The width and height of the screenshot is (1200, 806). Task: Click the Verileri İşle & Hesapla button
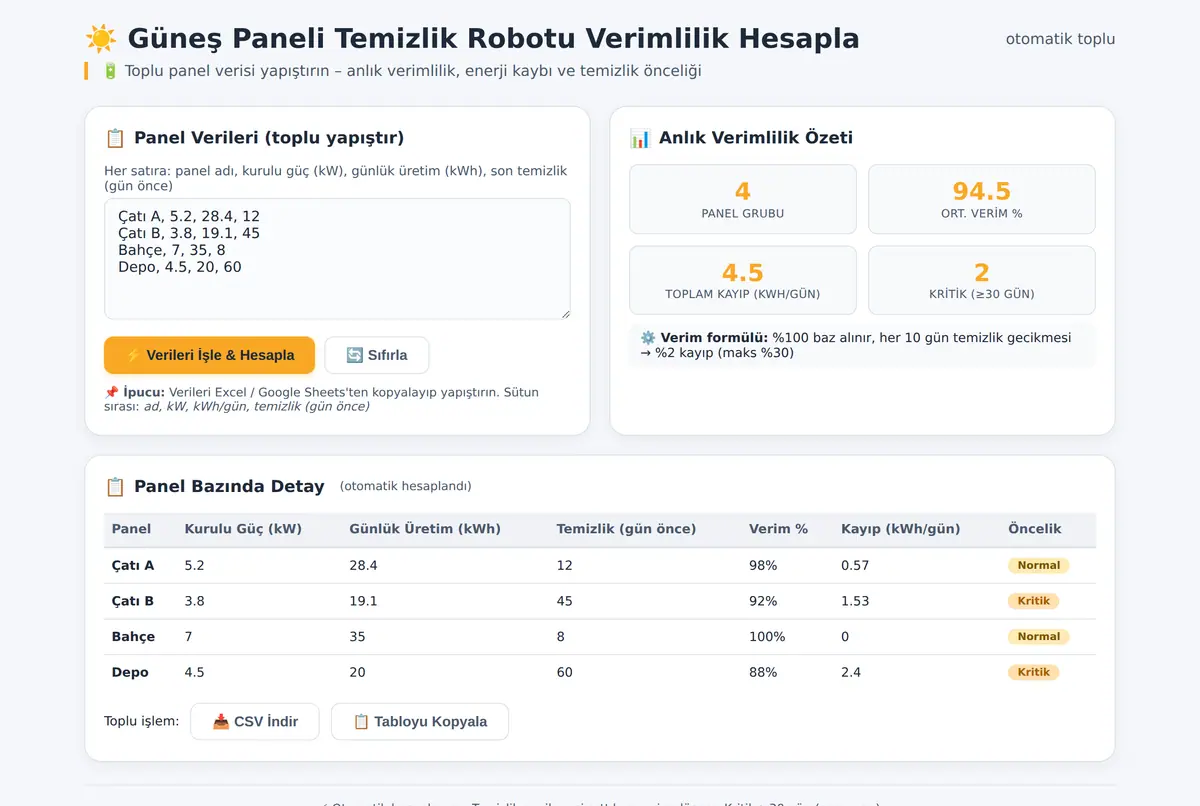pos(209,355)
